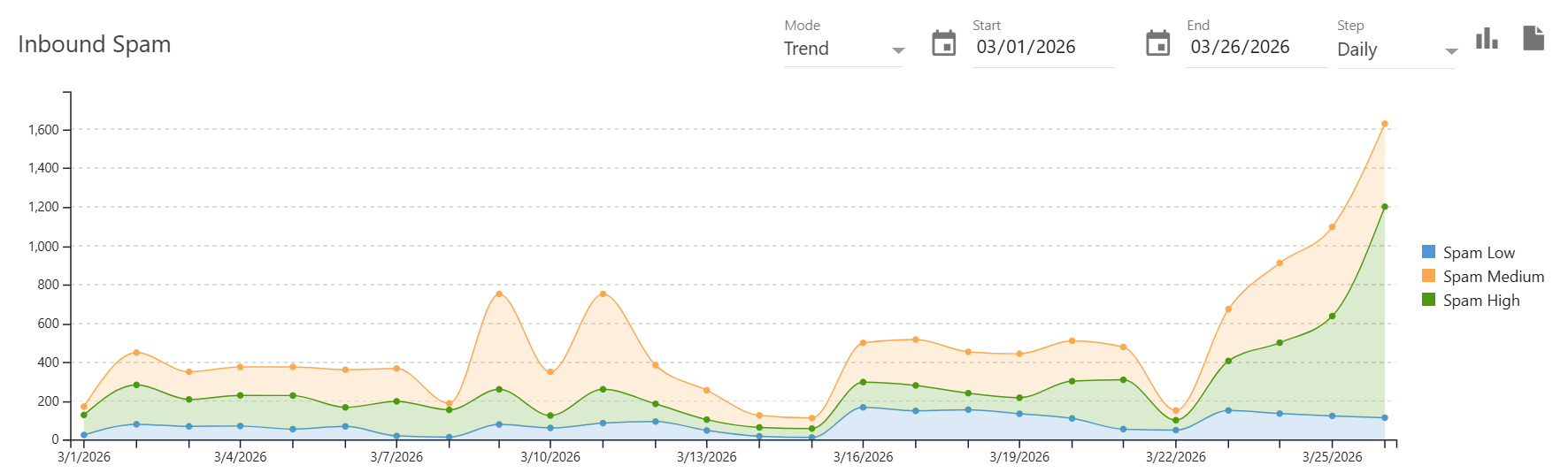Open the Mode dropdown showing Trend
1568x473 pixels.
tap(843, 50)
